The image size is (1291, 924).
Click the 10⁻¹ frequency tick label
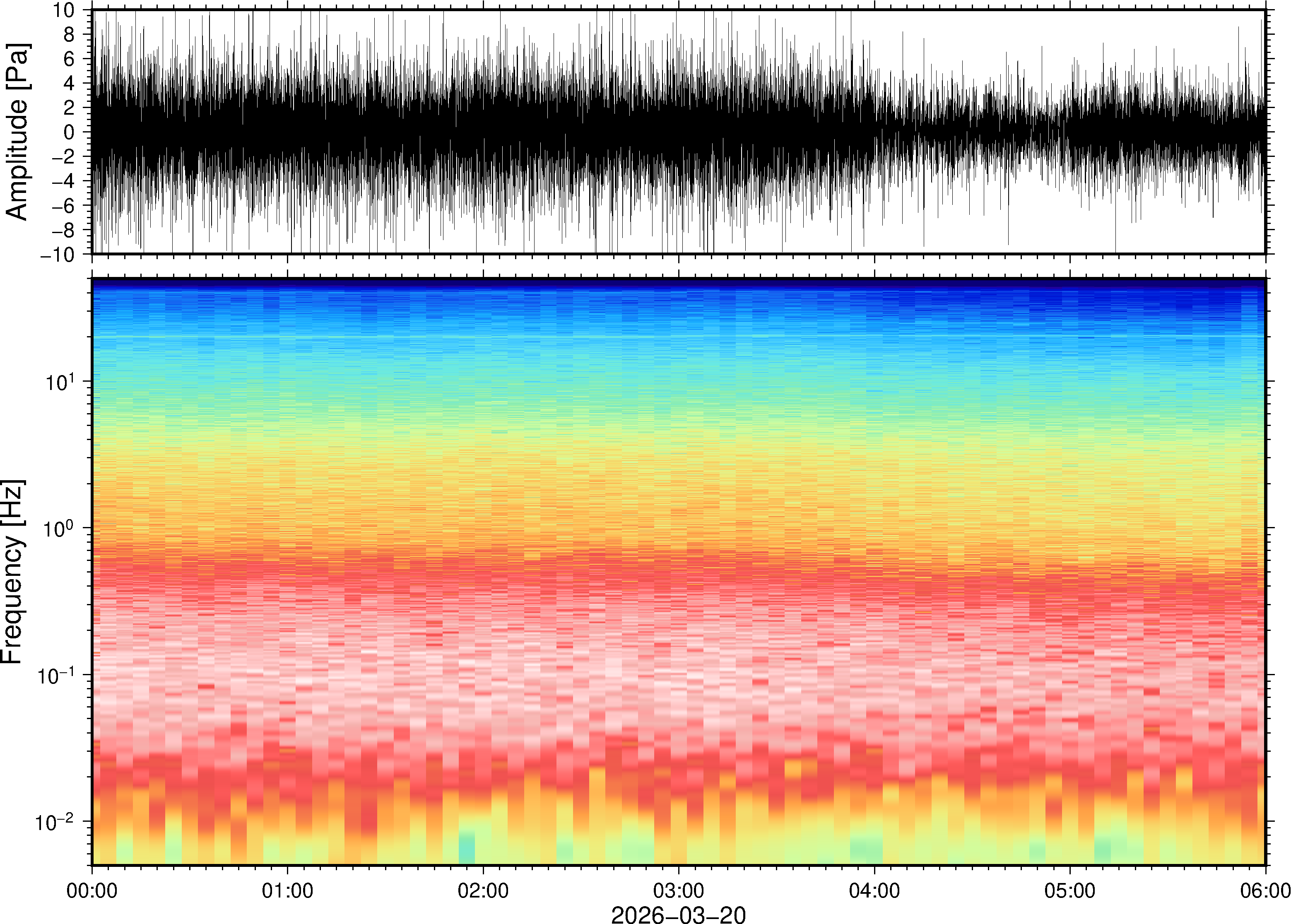[56, 675]
